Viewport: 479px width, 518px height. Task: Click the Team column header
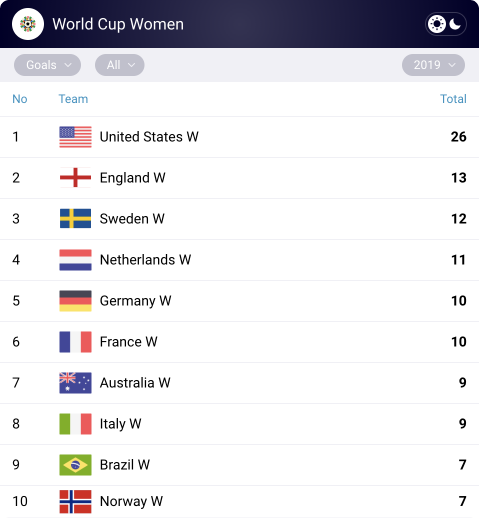tap(73, 99)
